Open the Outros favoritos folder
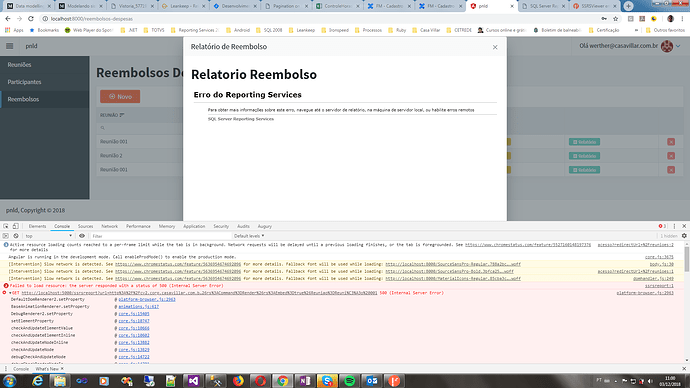 (665, 30)
